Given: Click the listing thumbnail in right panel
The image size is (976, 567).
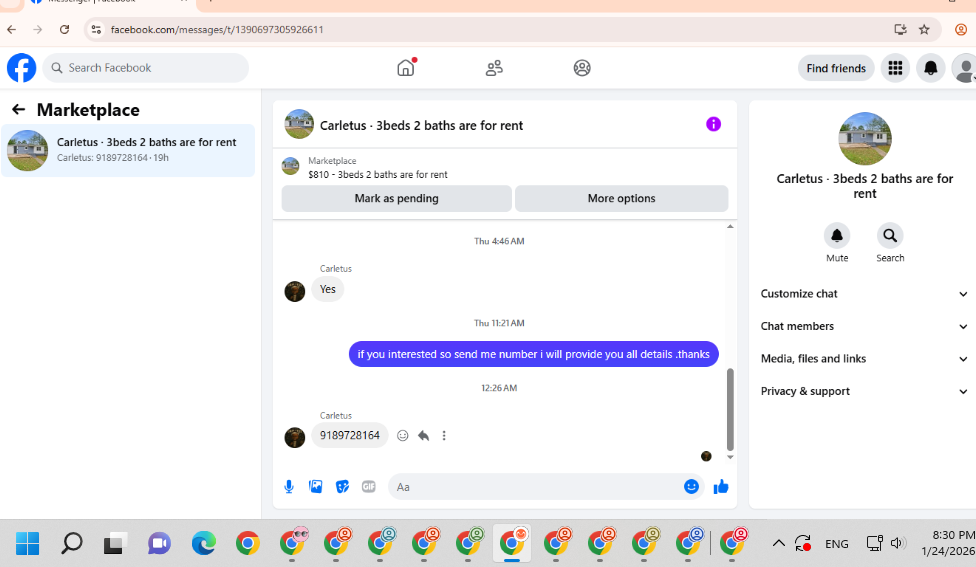Looking at the screenshot, I should tap(865, 138).
